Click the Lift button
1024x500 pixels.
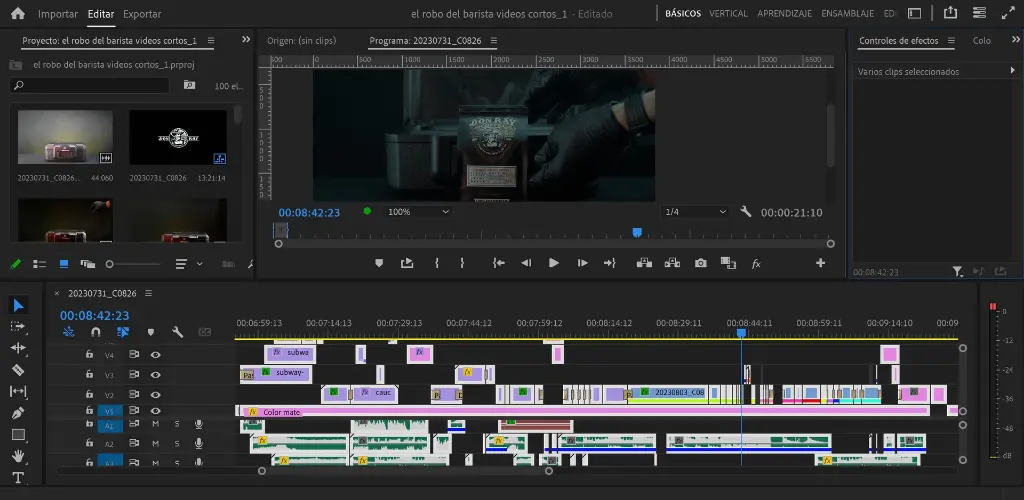[645, 263]
